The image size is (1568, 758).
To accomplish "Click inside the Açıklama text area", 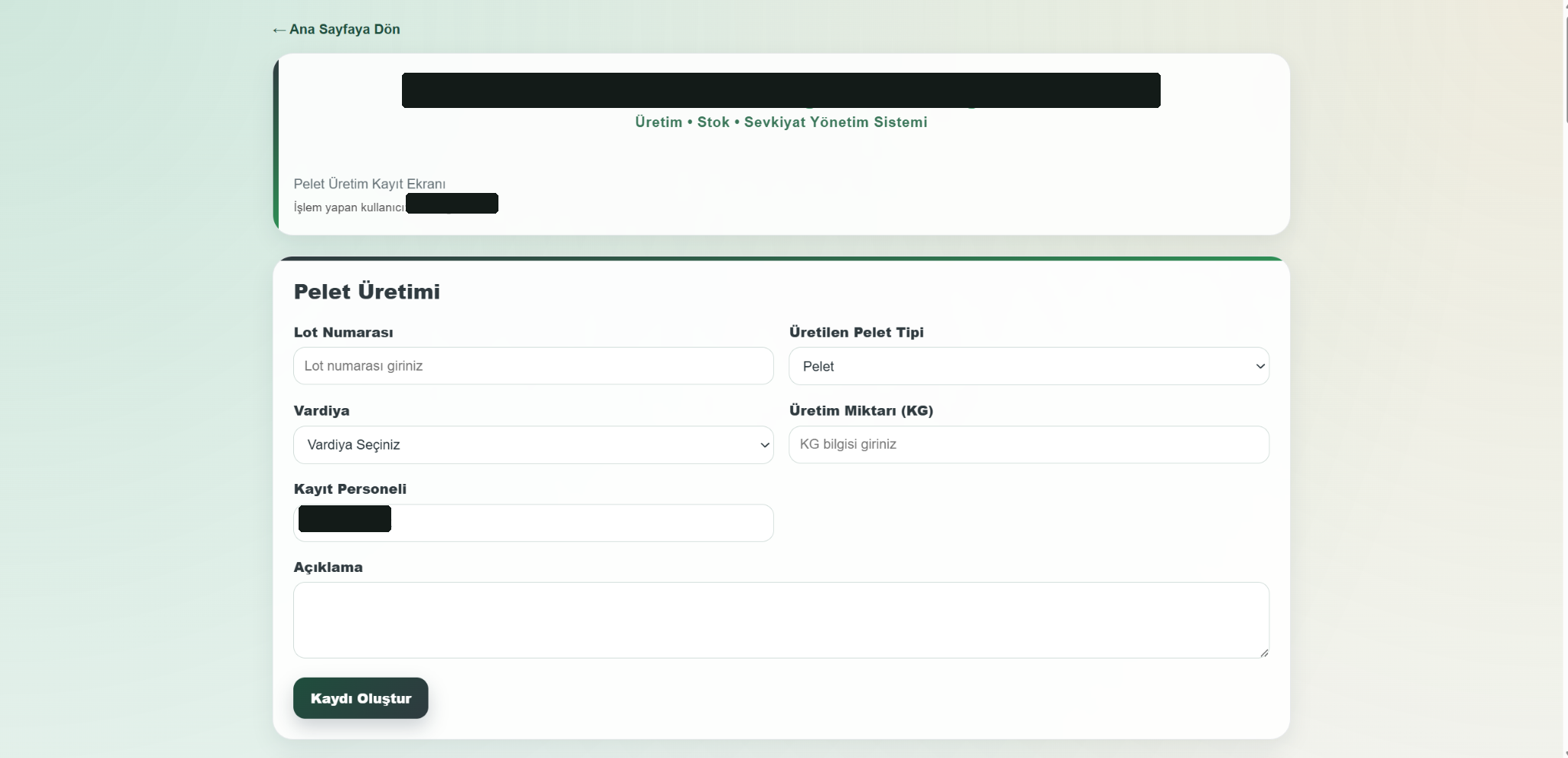I will click(781, 620).
